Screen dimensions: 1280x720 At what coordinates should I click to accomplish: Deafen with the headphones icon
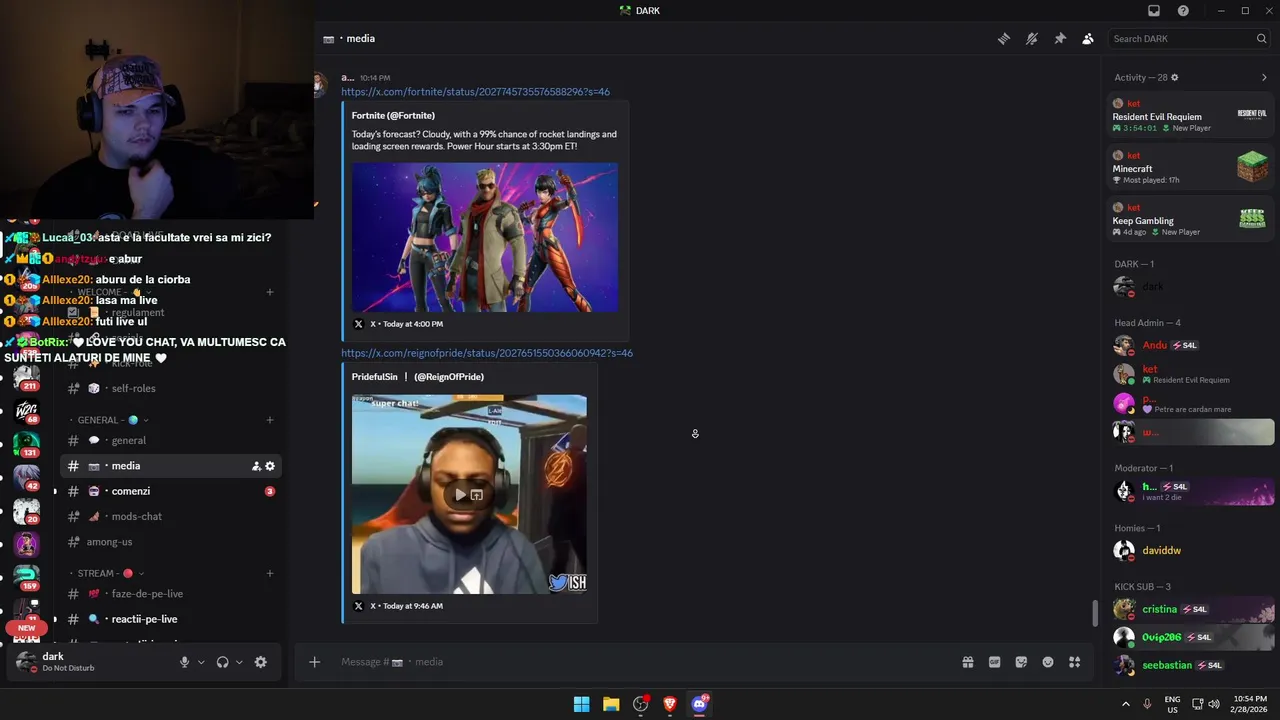click(x=223, y=662)
